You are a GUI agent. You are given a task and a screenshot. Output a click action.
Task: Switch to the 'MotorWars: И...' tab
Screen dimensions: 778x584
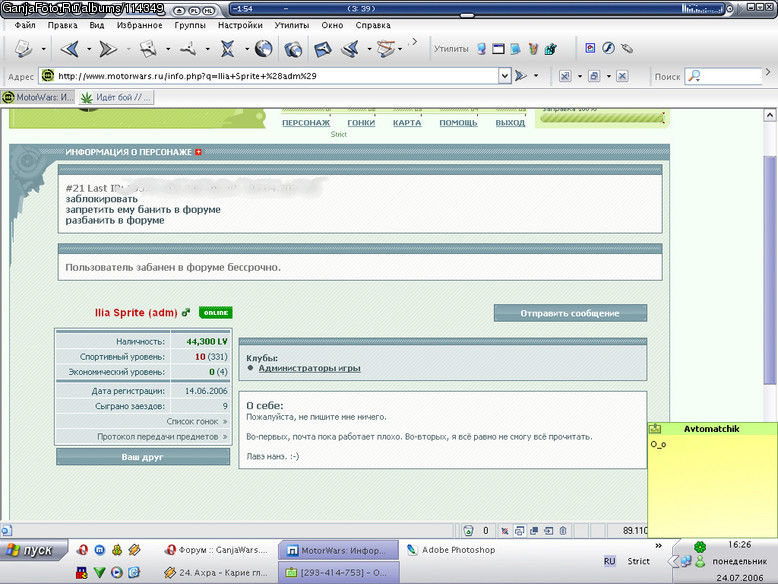pos(38,97)
